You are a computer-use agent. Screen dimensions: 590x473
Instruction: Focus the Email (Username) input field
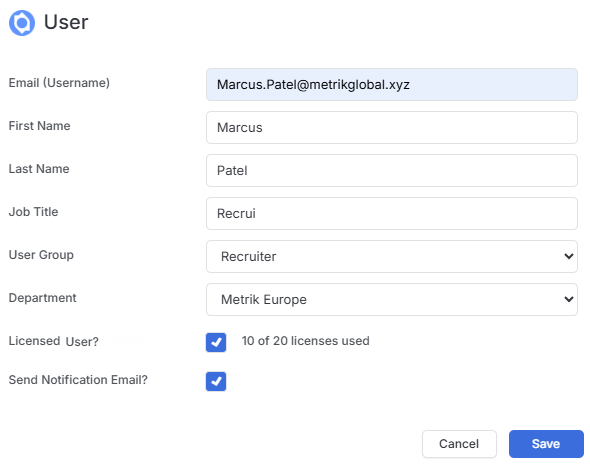[x=392, y=85]
